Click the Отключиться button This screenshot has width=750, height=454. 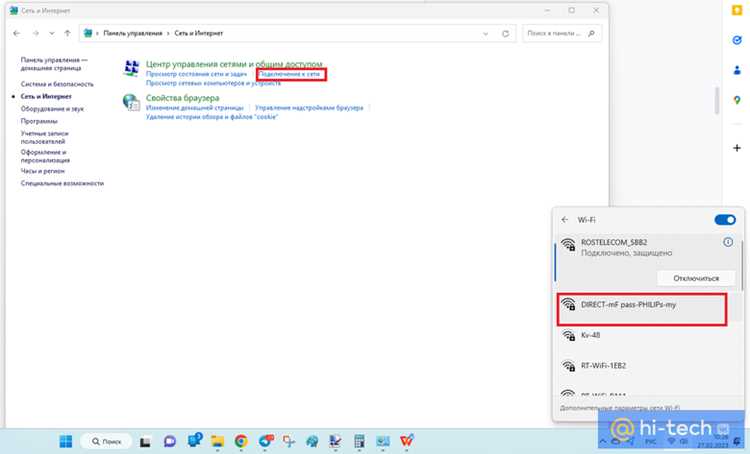pos(696,278)
